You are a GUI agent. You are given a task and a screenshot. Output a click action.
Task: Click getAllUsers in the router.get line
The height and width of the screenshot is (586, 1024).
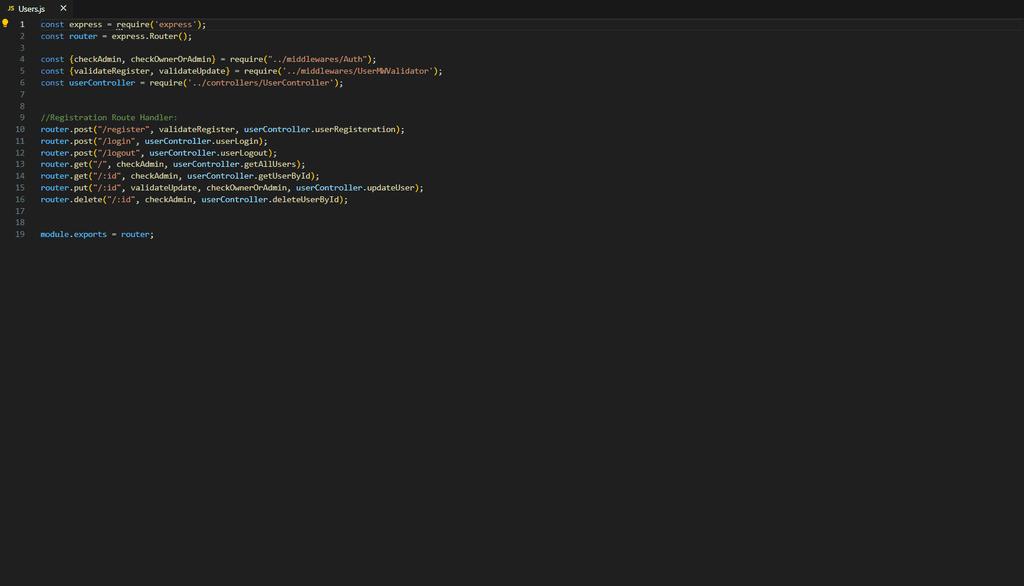pos(272,164)
